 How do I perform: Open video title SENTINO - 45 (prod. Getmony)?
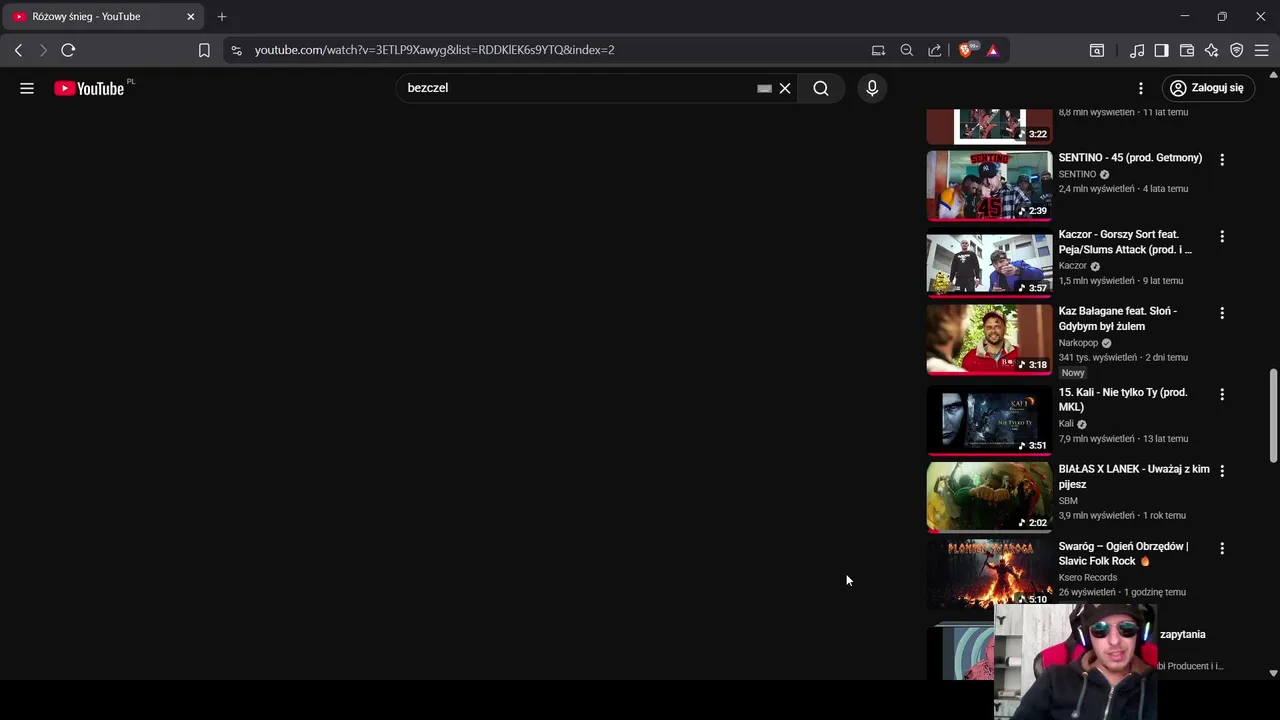tap(1130, 158)
